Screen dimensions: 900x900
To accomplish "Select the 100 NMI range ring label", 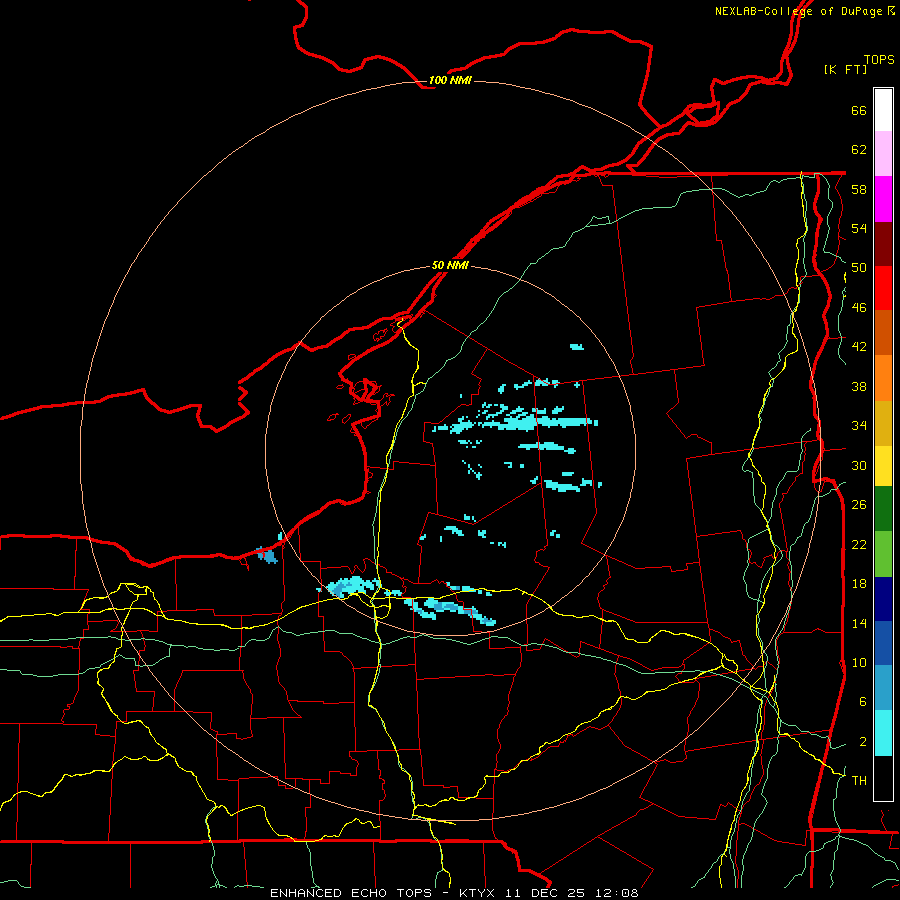I will [x=450, y=80].
